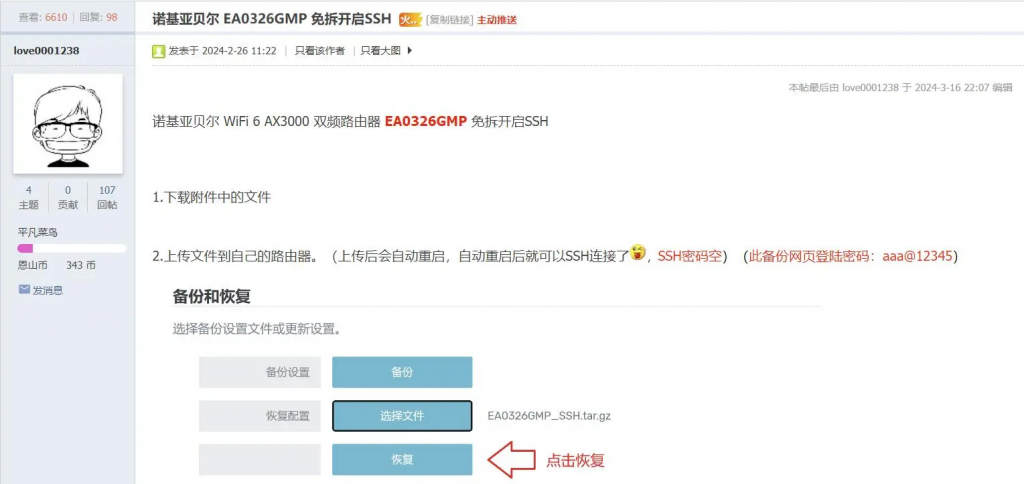Click the 选择文件 file chooser button

click(x=402, y=416)
